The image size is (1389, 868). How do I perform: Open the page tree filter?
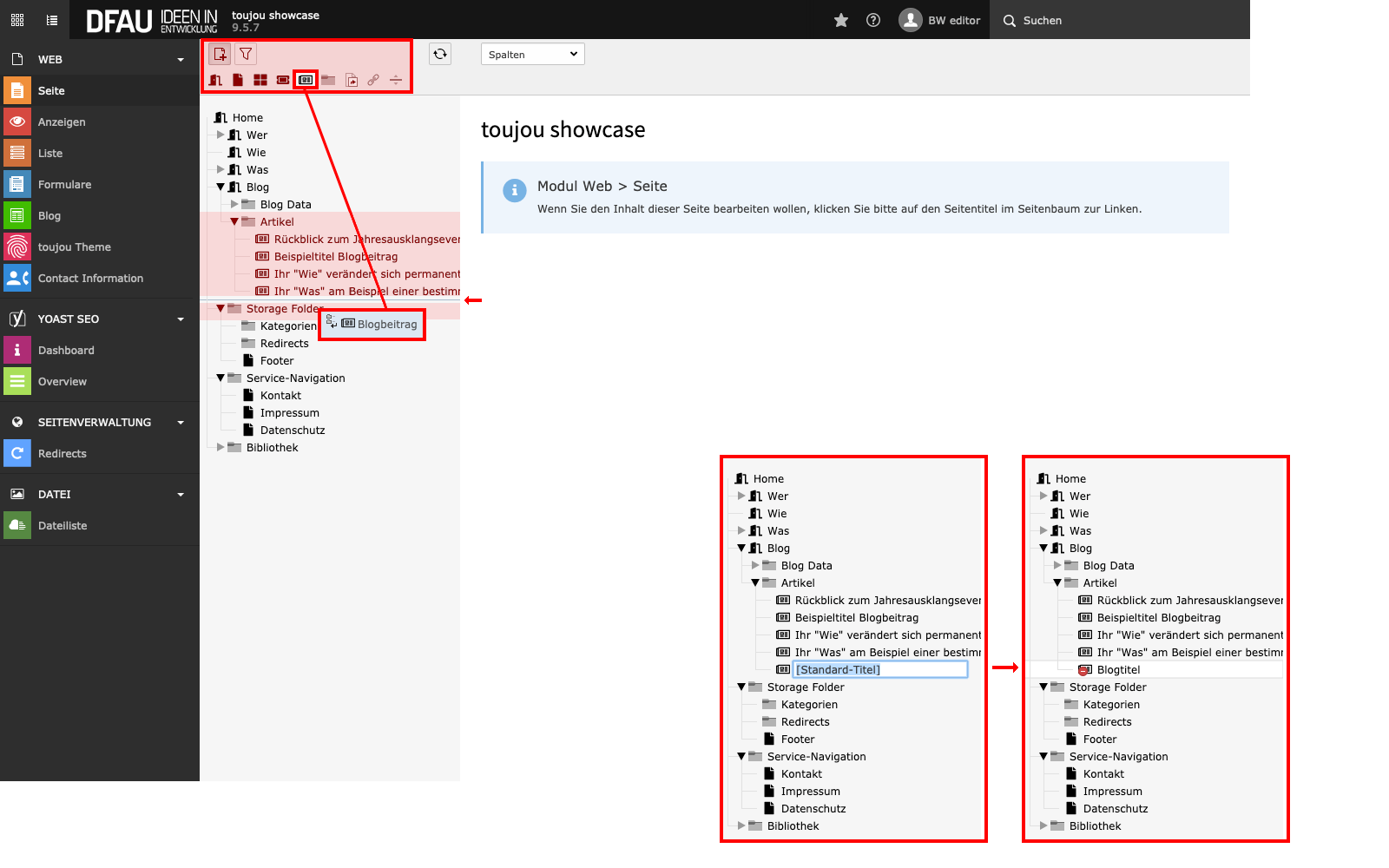(x=247, y=54)
